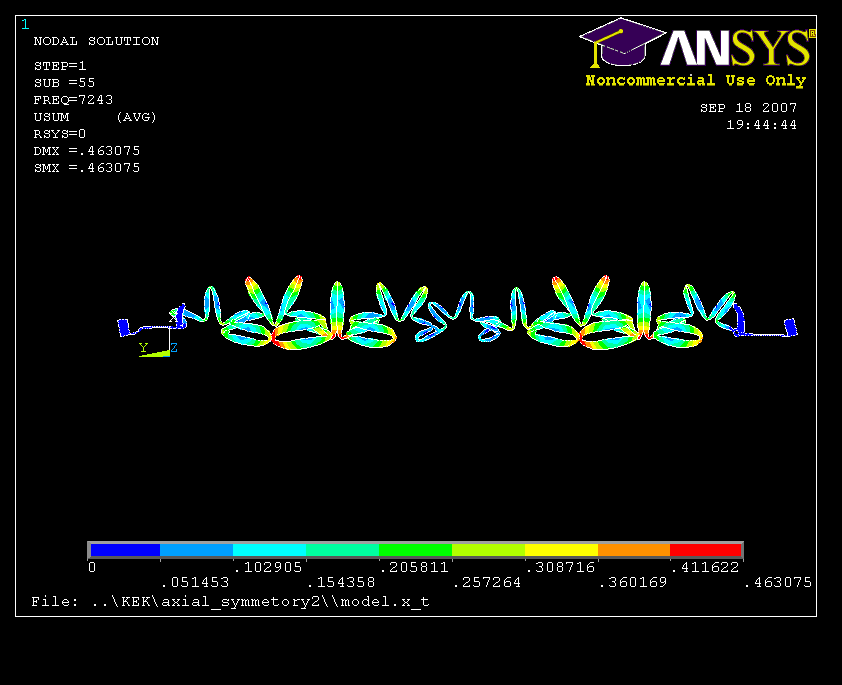
Task: Click the USUM (AVG) label
Action: (95, 117)
